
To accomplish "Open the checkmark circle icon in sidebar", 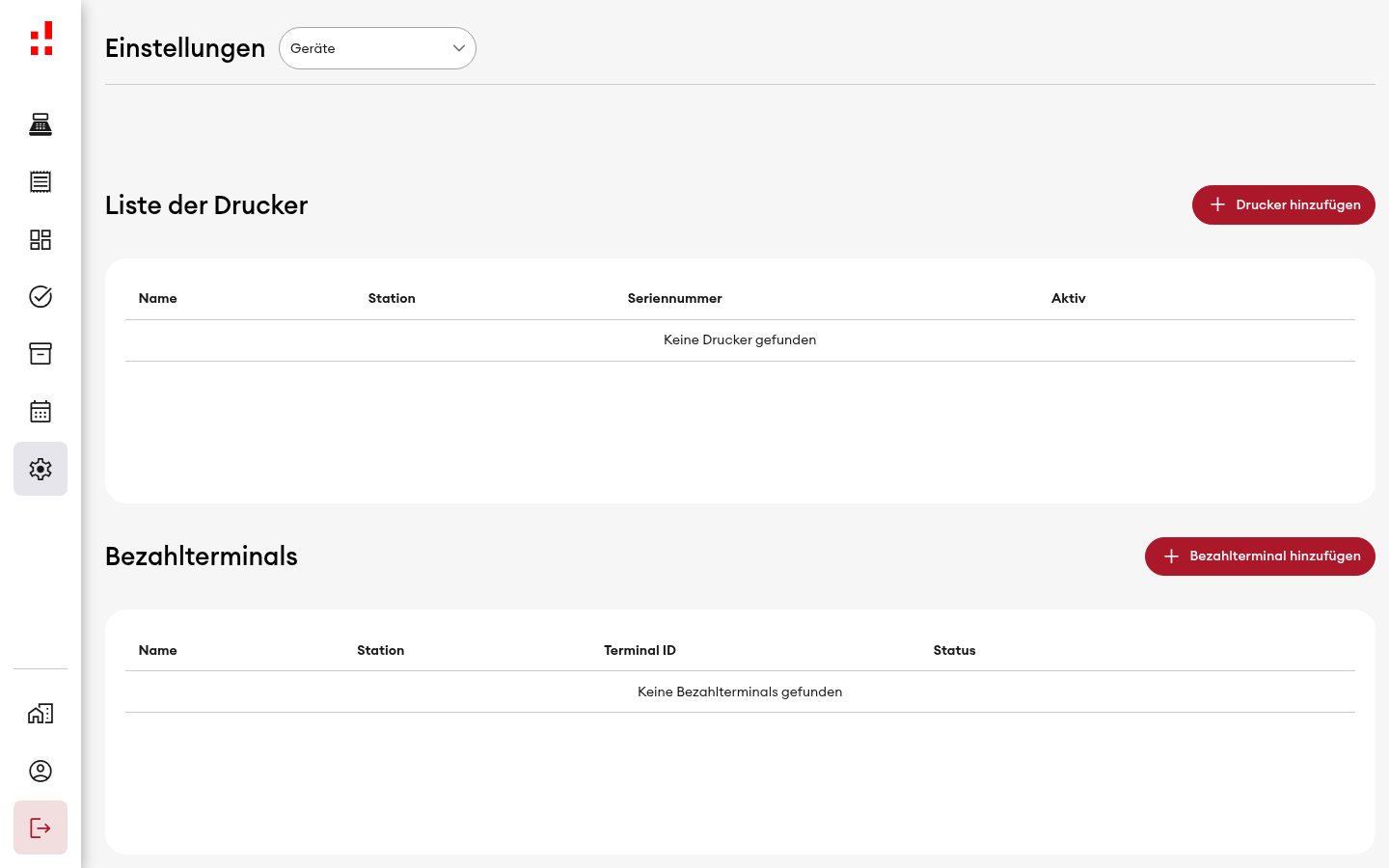I will click(x=41, y=296).
